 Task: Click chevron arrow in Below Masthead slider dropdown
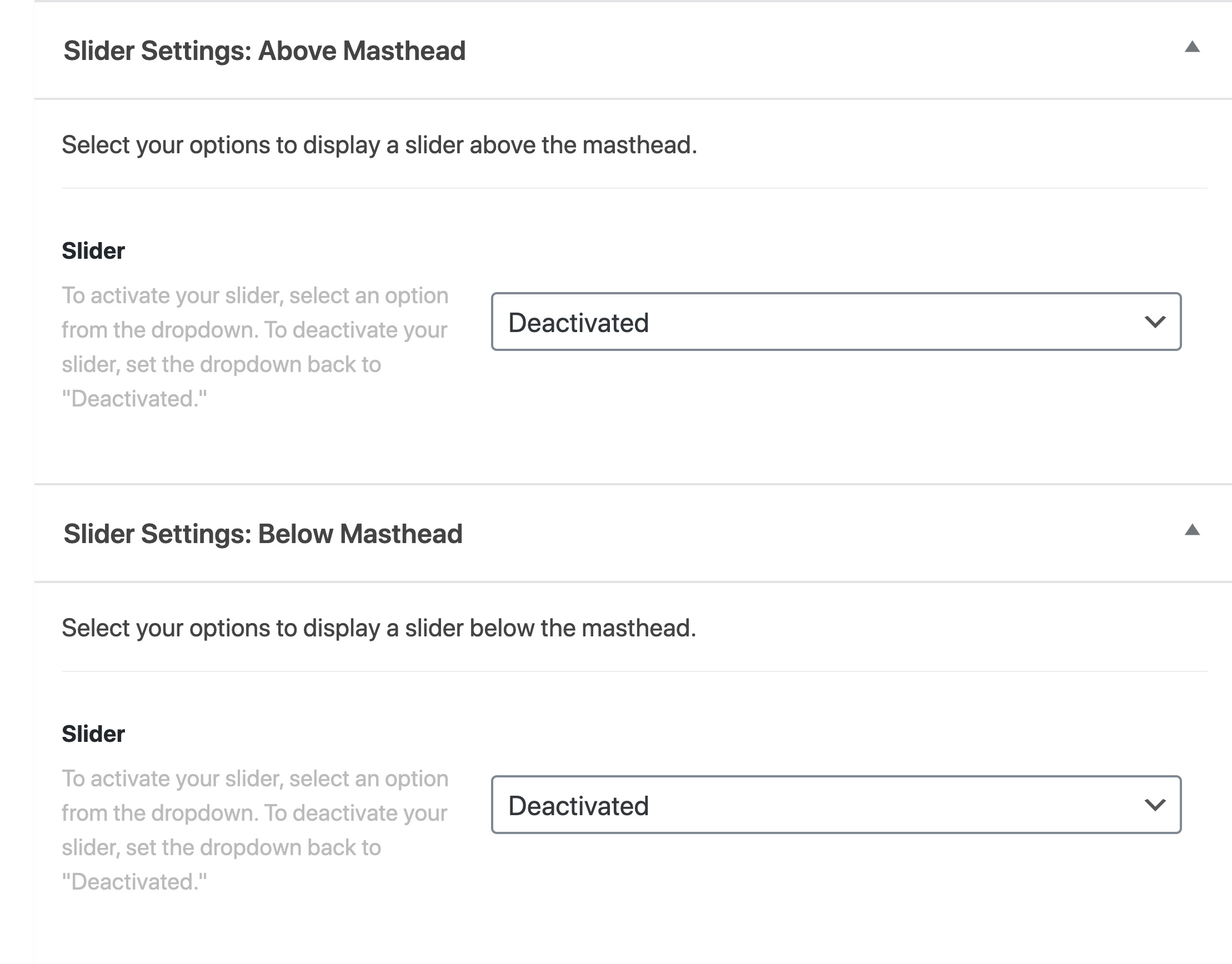tap(1155, 805)
